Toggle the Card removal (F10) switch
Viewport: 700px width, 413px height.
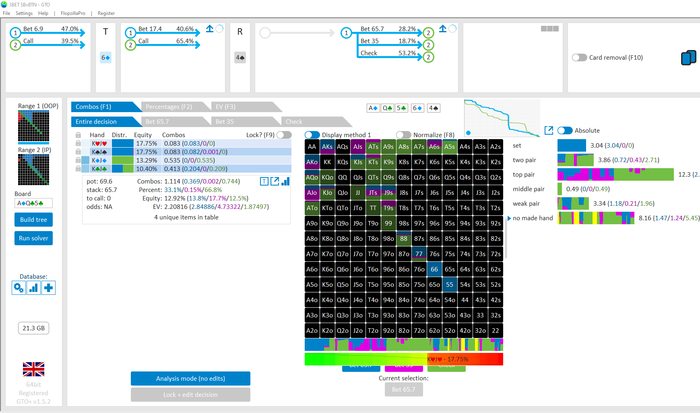click(x=579, y=57)
